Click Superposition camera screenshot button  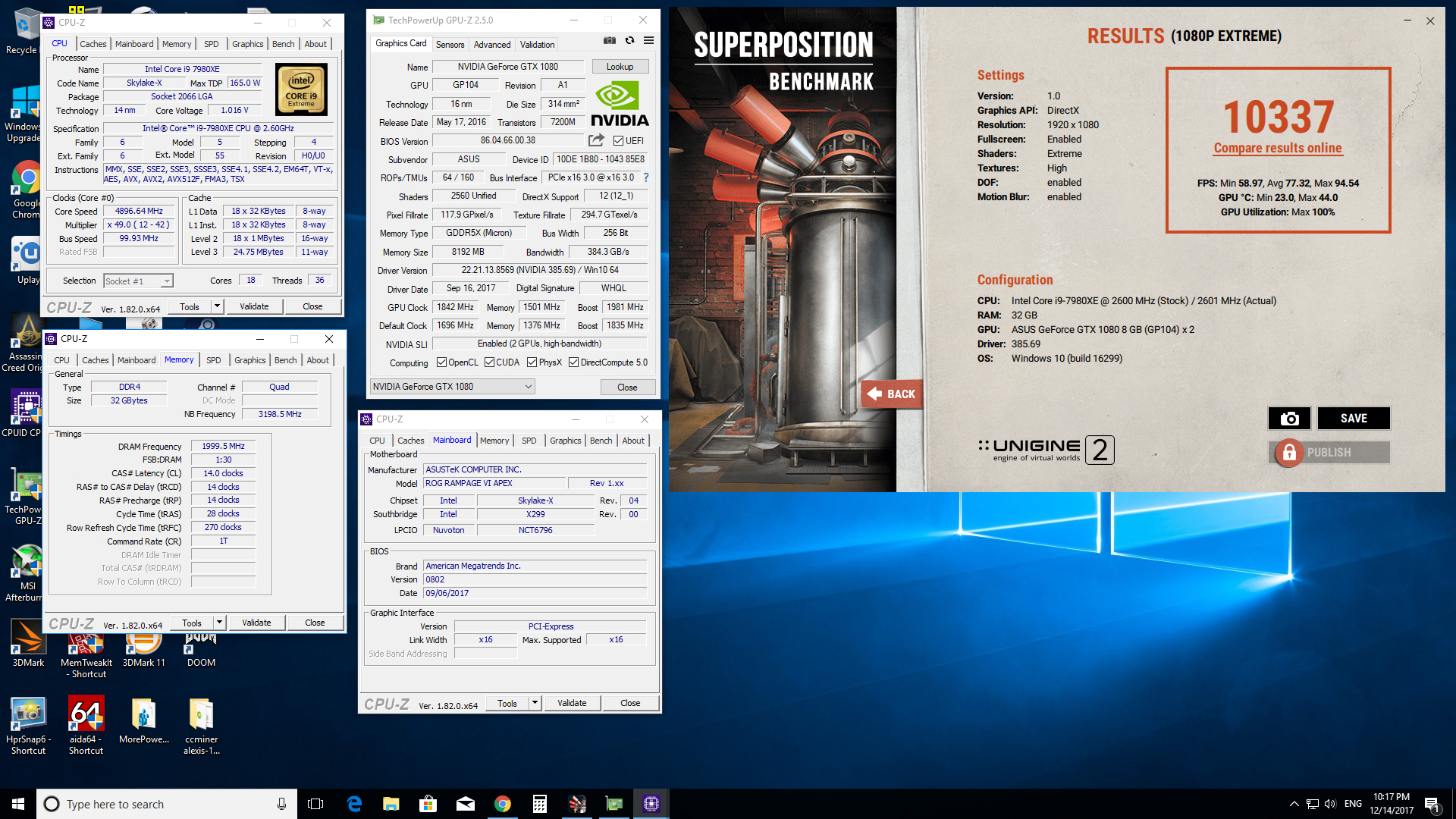coord(1289,419)
